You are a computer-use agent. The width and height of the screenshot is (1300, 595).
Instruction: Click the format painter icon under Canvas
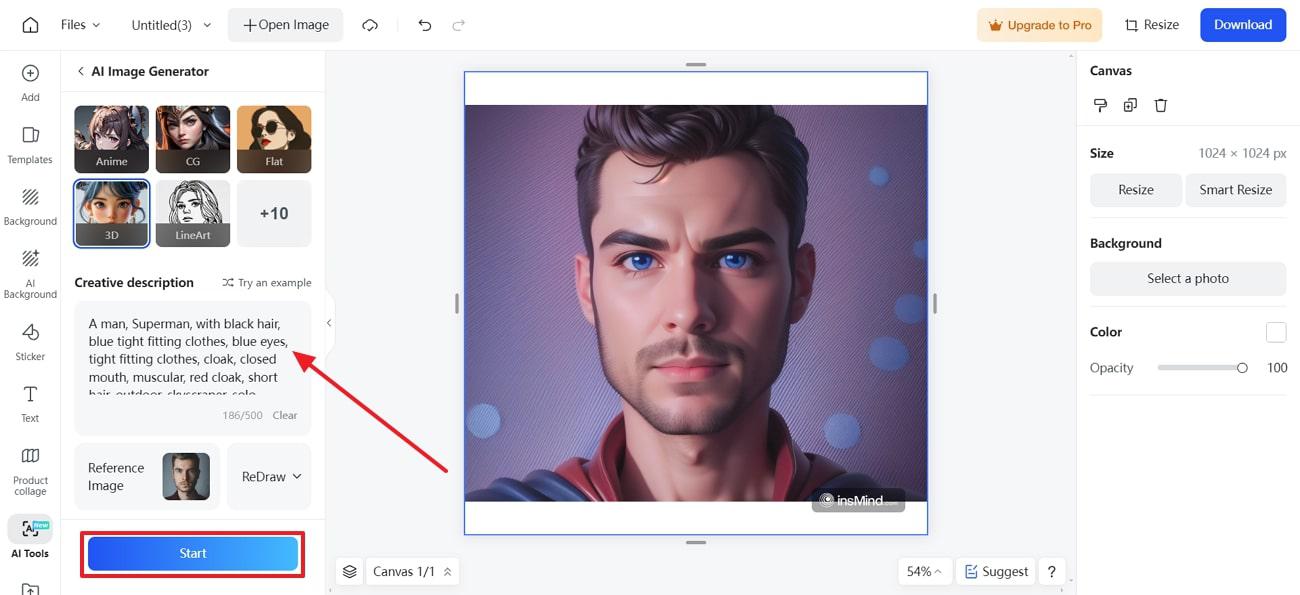pyautogui.click(x=1100, y=105)
